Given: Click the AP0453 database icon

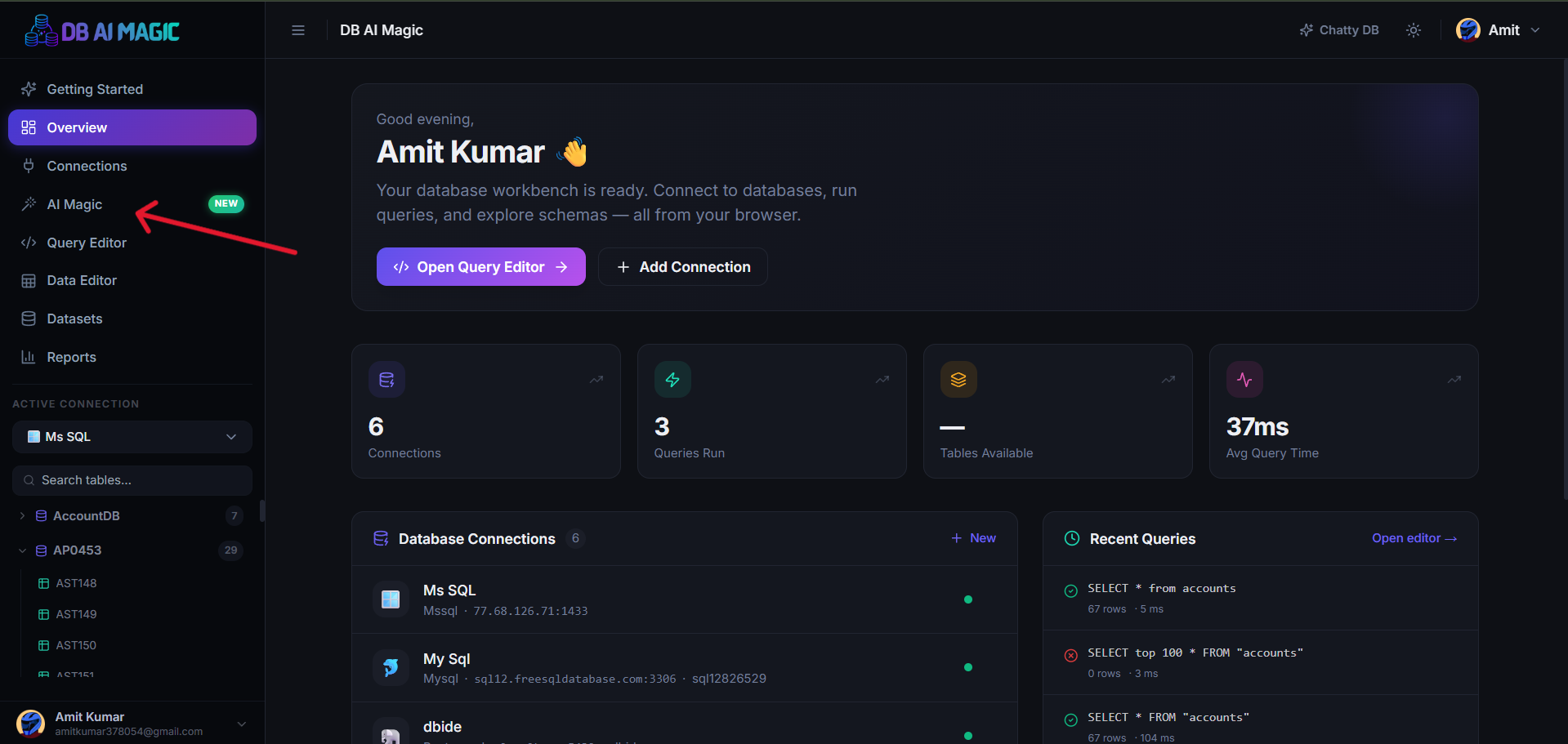Looking at the screenshot, I should 41,550.
